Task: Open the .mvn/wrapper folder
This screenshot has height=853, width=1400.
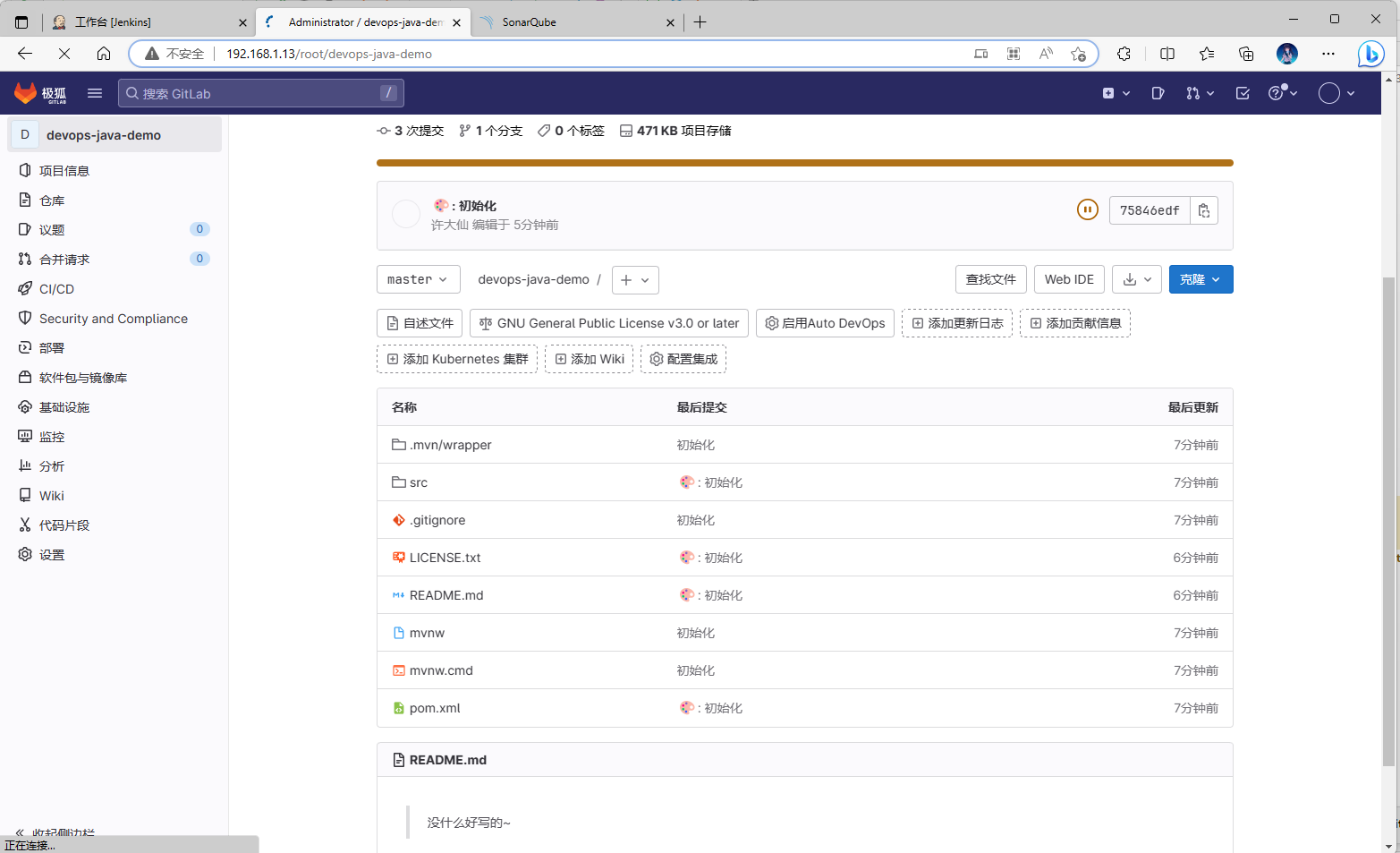Action: (450, 445)
